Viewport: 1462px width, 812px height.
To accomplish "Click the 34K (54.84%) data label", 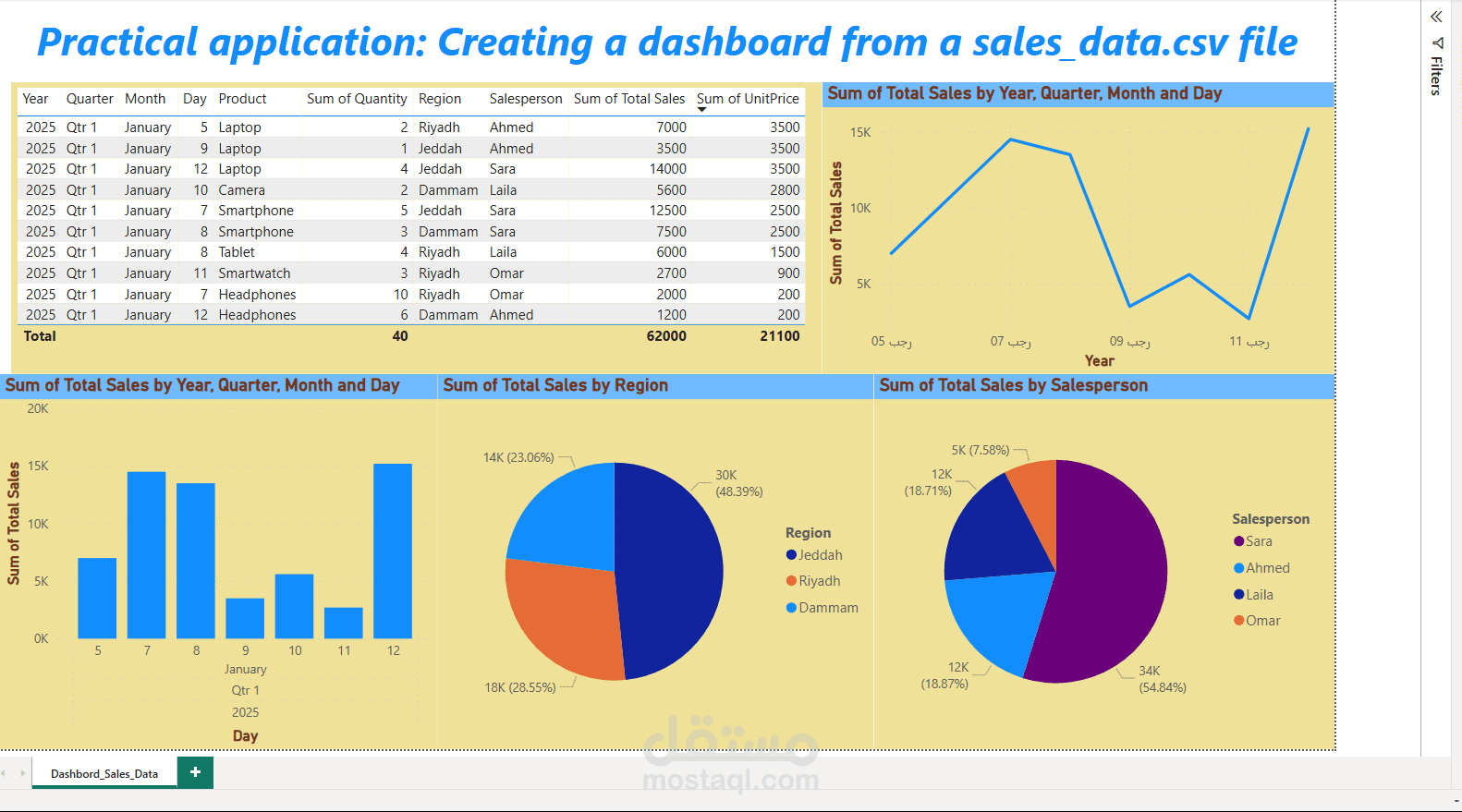I will tap(1163, 679).
